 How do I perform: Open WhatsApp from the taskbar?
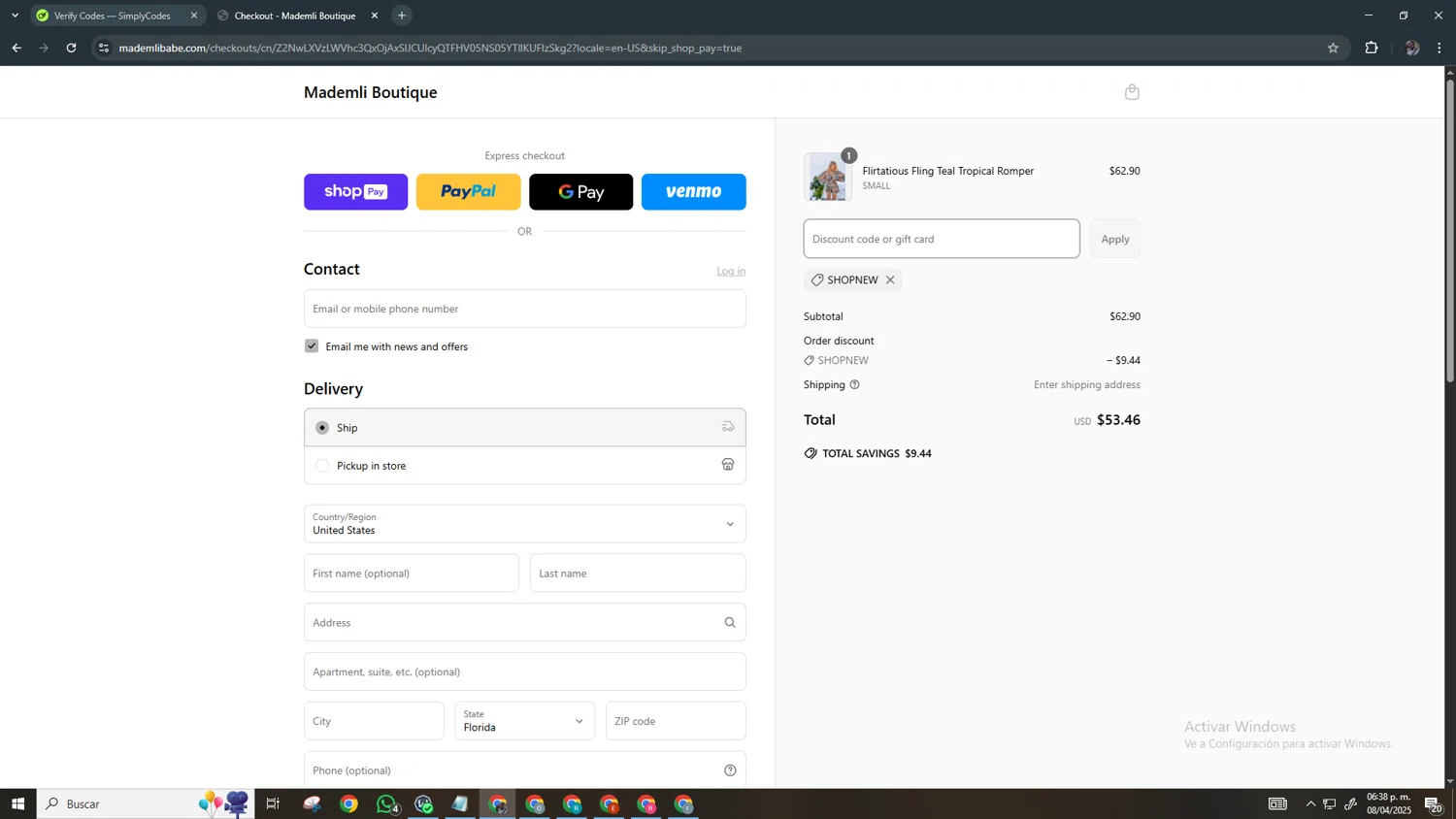pos(386,803)
